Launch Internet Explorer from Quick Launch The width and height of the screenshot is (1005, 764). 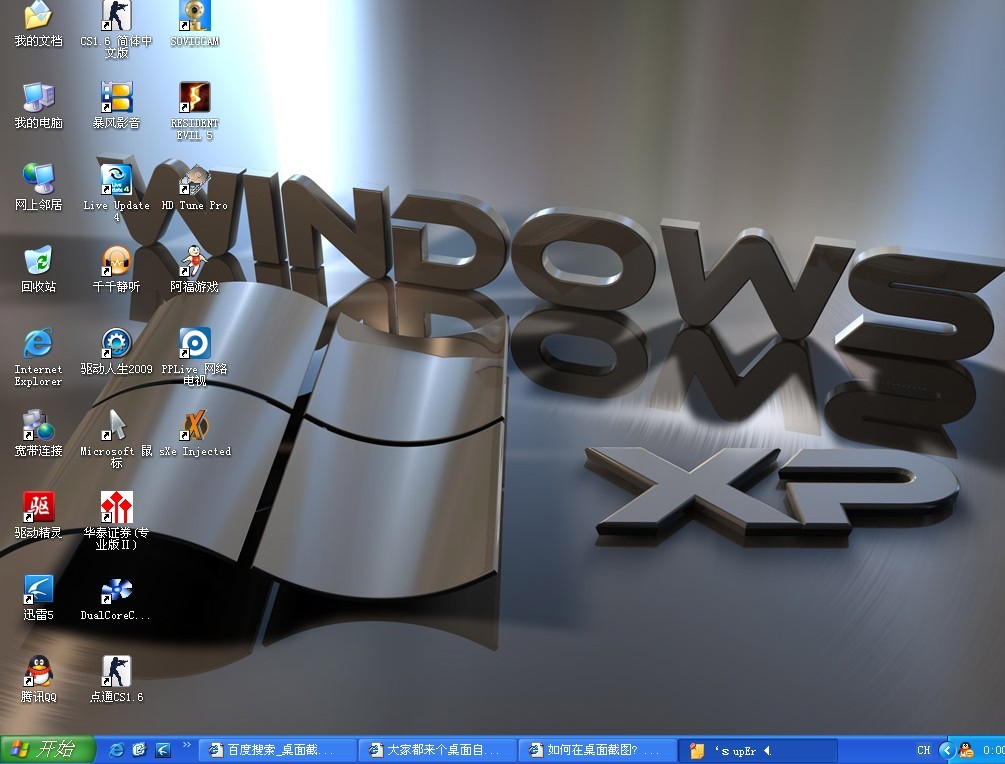pos(117,749)
